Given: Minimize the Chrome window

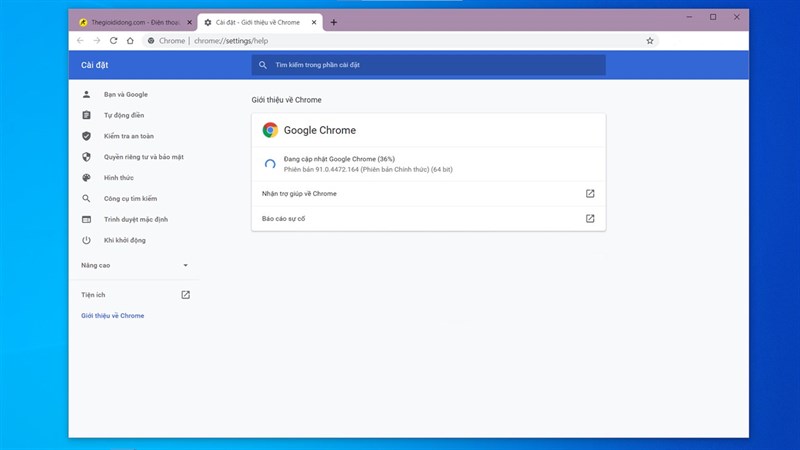Looking at the screenshot, I should [x=689, y=17].
